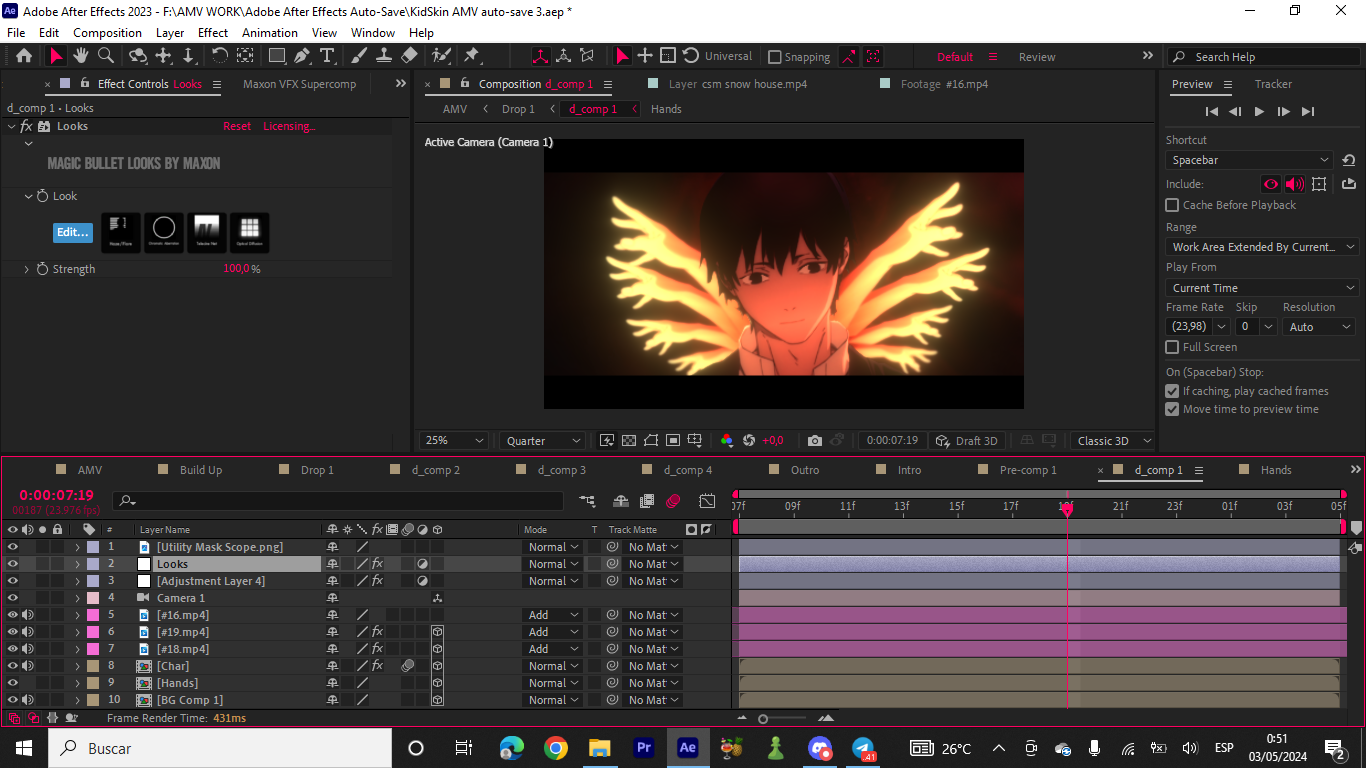This screenshot has height=768, width=1366.
Task: Select the Rectangle shape tool
Action: [x=277, y=56]
